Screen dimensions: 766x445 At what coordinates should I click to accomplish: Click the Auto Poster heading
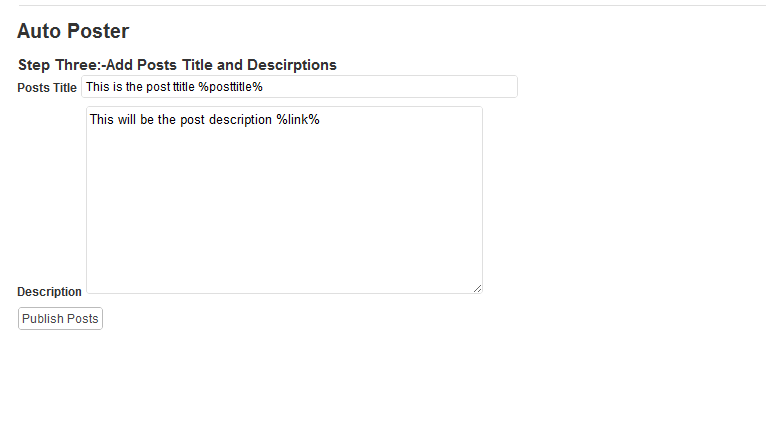pyautogui.click(x=73, y=31)
